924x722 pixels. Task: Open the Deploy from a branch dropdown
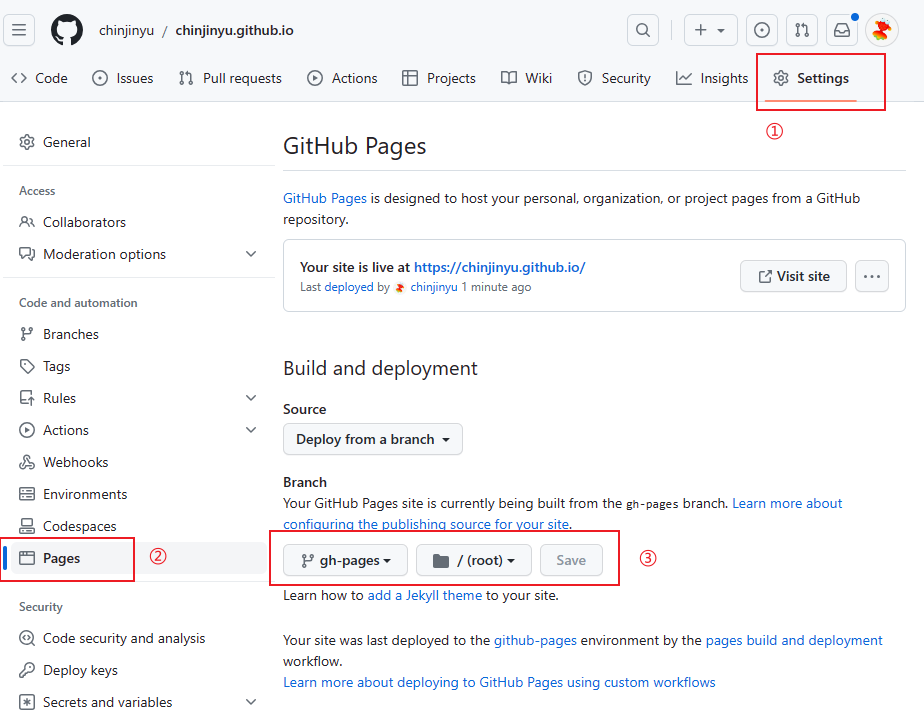[x=372, y=439]
